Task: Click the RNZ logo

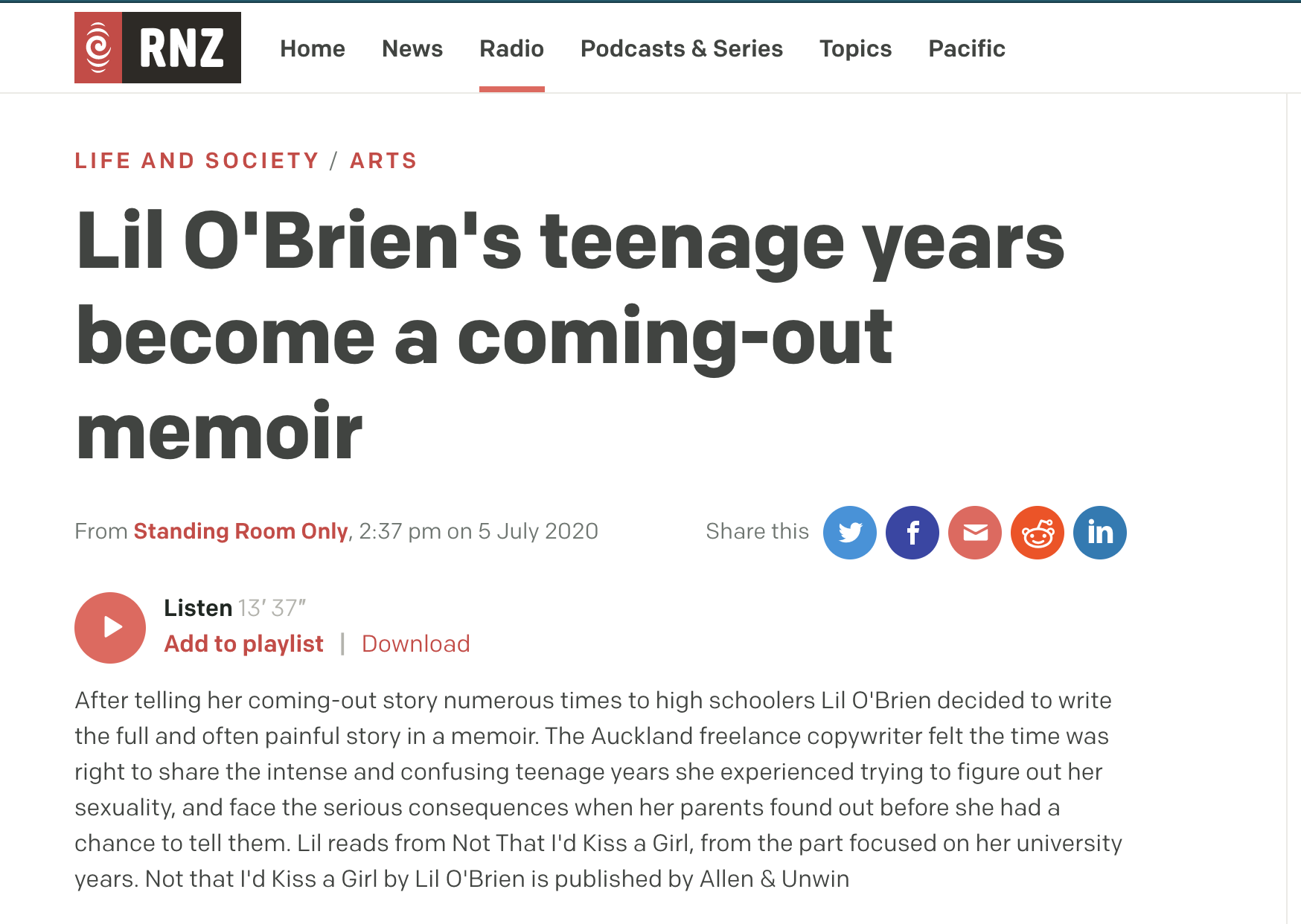Action: [158, 48]
